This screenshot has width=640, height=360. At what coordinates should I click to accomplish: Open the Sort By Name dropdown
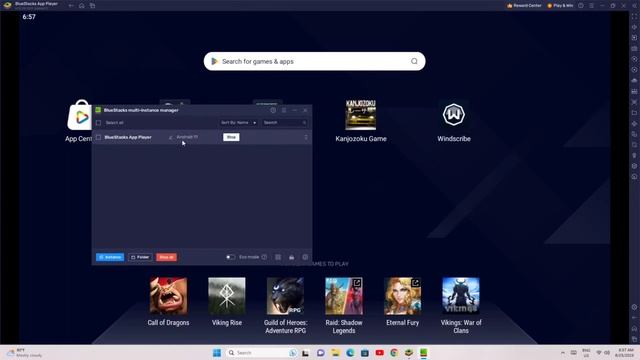click(x=238, y=122)
